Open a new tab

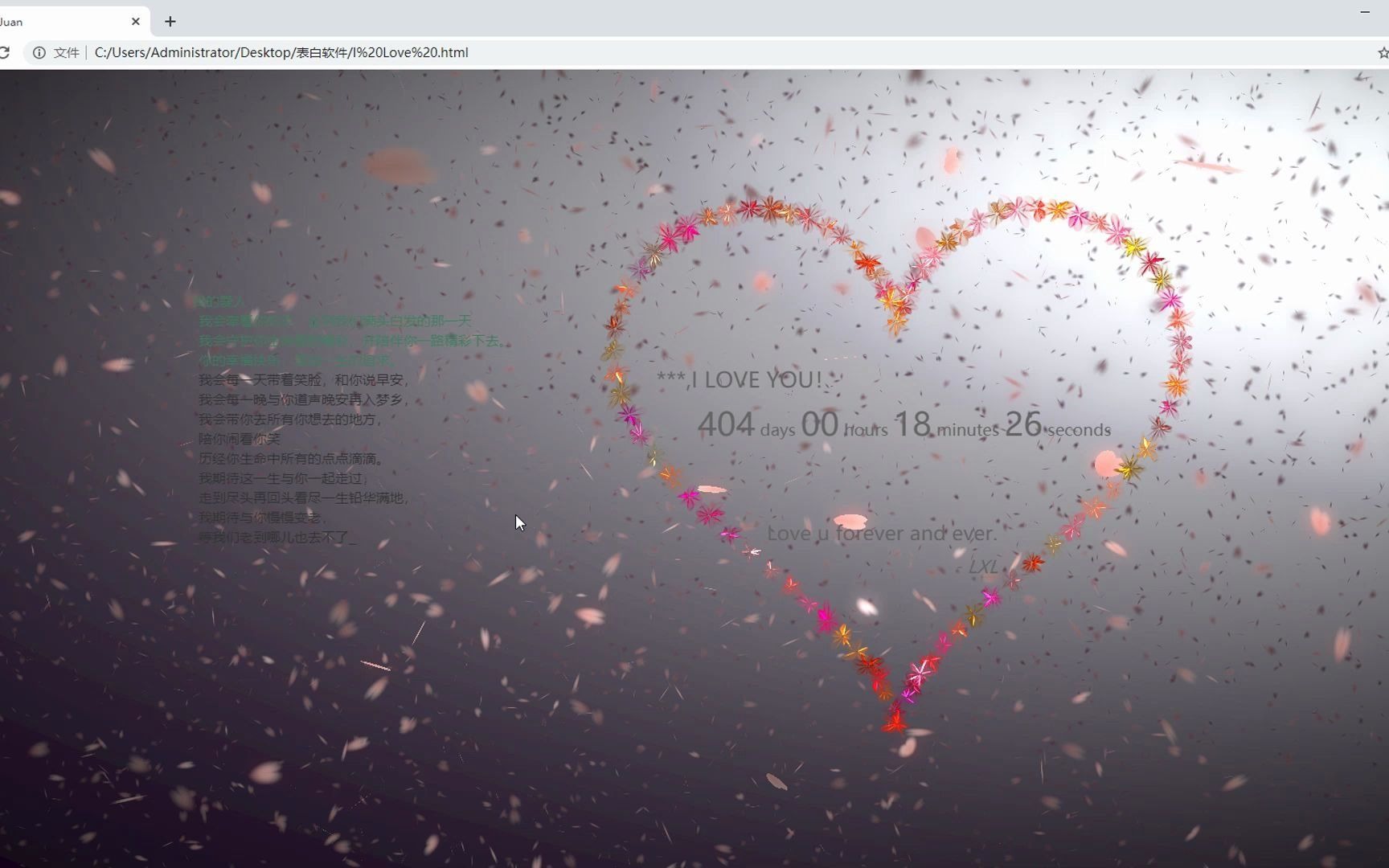pyautogui.click(x=170, y=22)
